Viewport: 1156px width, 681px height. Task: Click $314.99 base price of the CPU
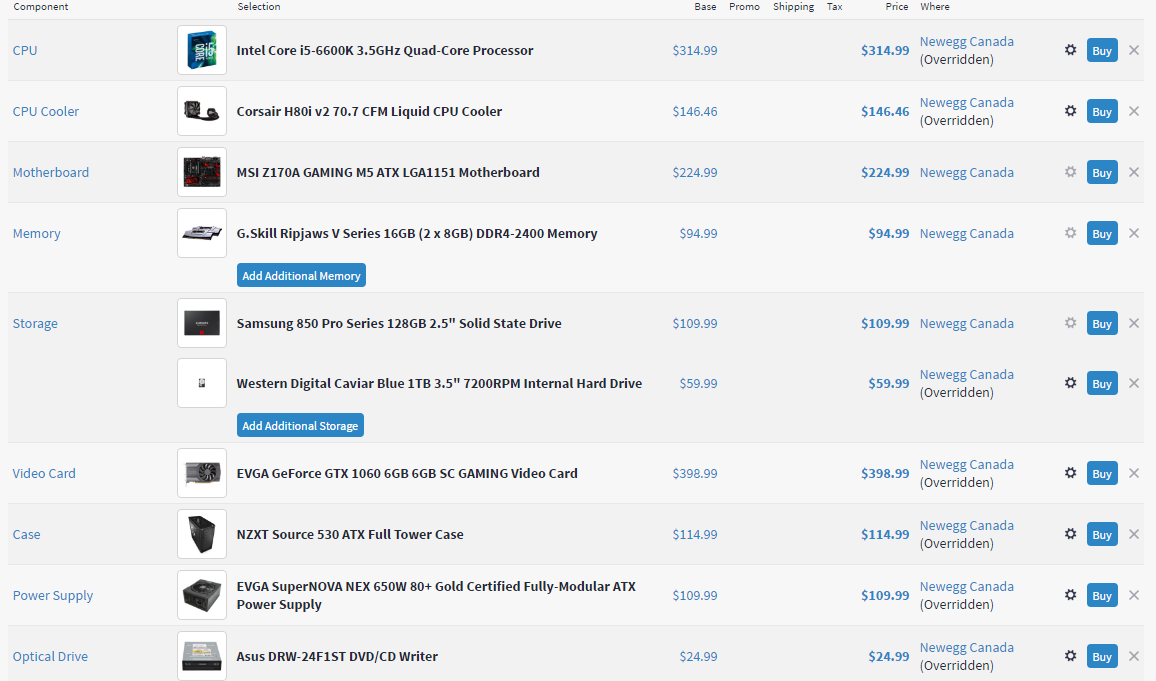click(694, 50)
